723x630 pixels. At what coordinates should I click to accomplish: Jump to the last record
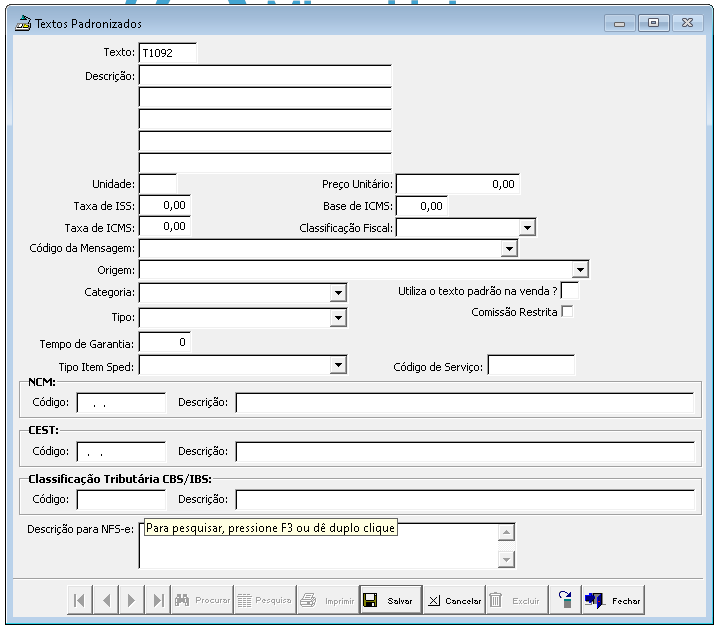(158, 600)
